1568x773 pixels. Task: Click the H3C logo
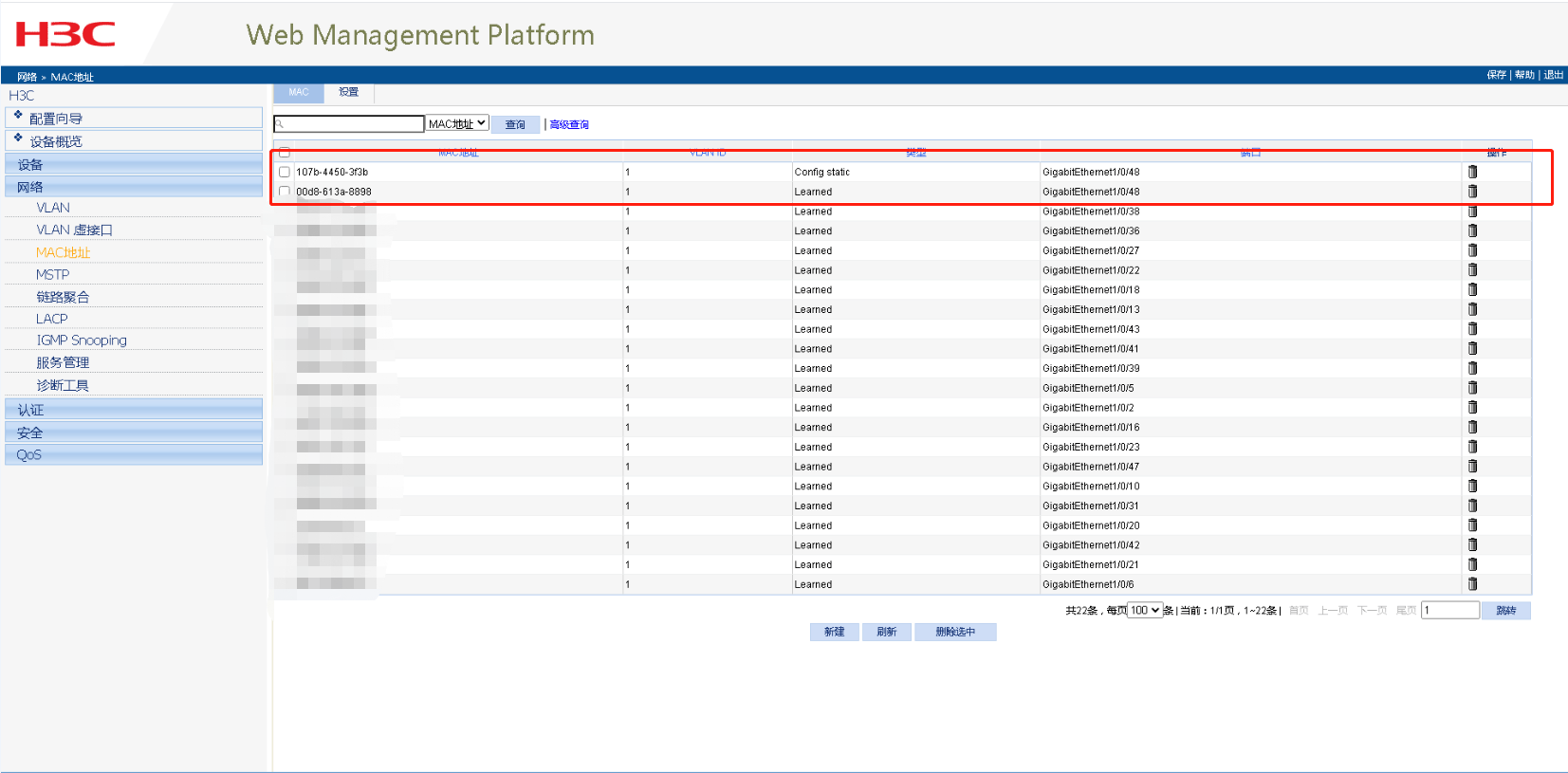point(65,35)
